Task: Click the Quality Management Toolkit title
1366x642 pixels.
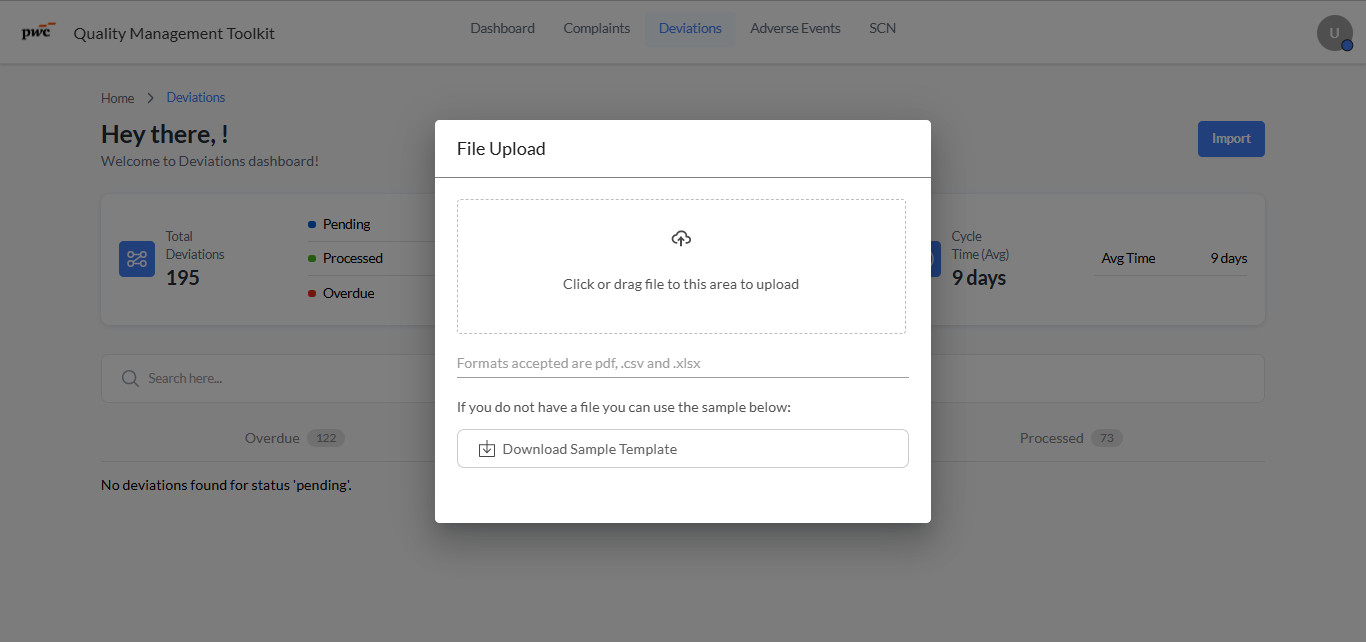Action: click(x=174, y=33)
